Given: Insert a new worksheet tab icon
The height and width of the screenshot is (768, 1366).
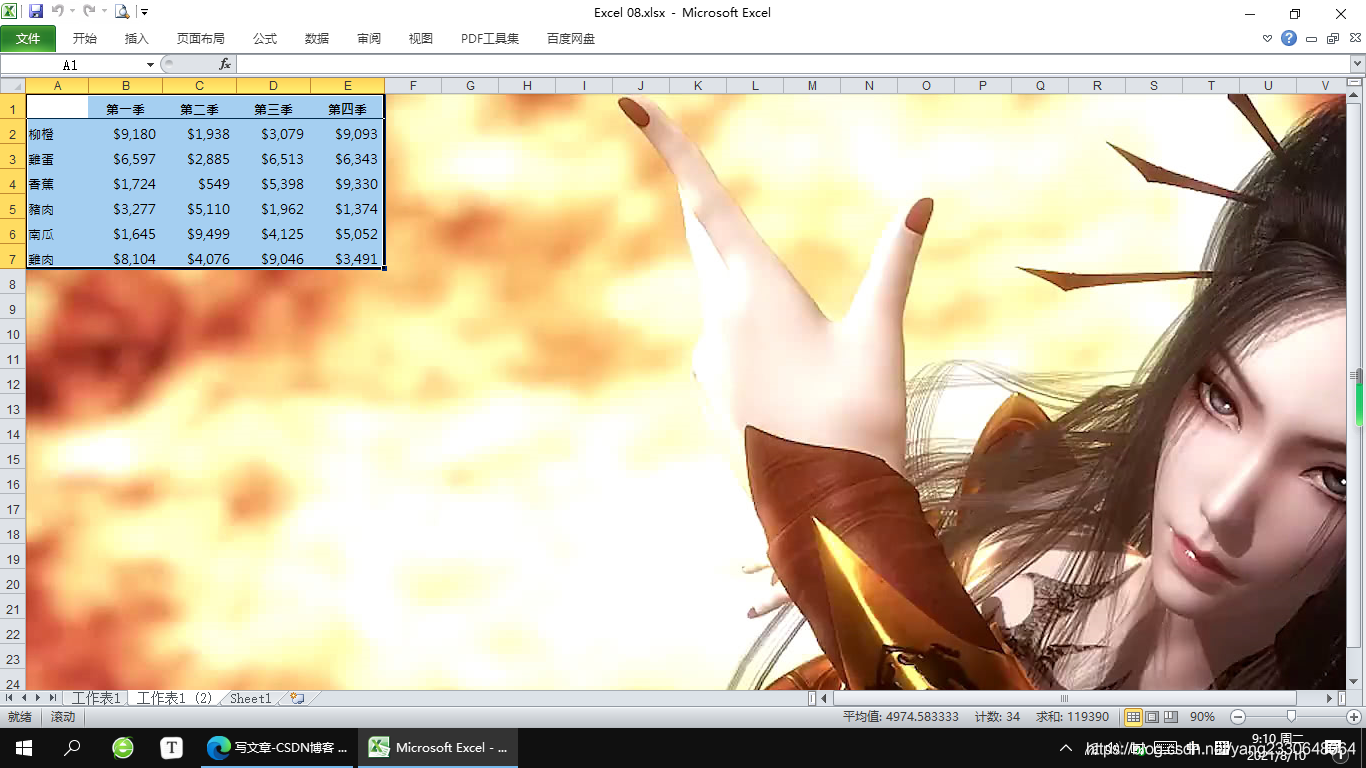Looking at the screenshot, I should pos(297,698).
